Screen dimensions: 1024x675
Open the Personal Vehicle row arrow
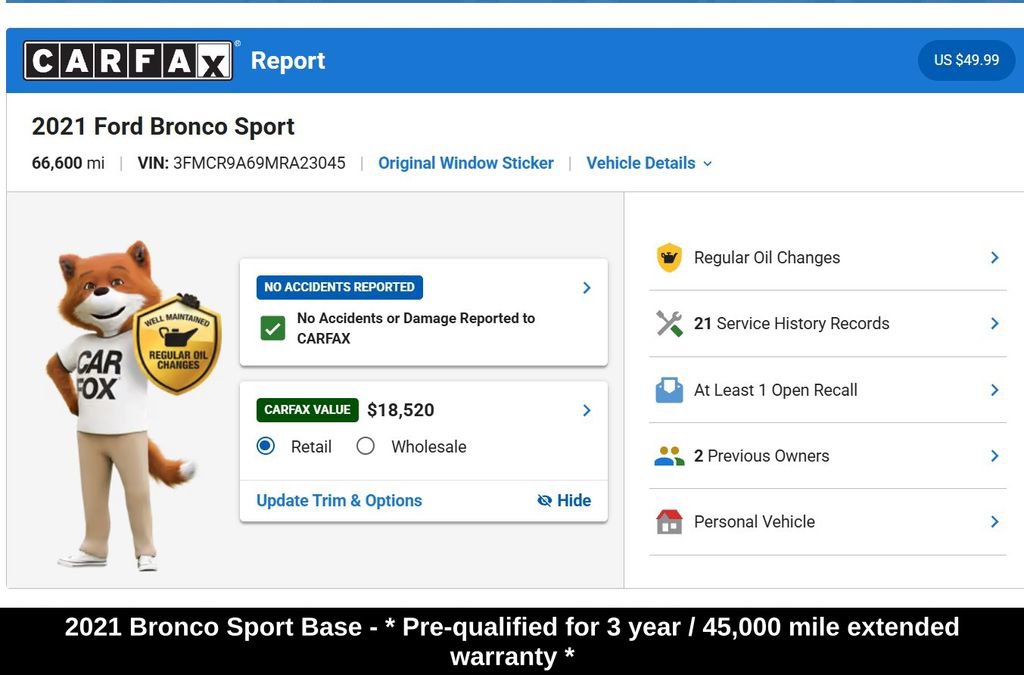click(995, 522)
